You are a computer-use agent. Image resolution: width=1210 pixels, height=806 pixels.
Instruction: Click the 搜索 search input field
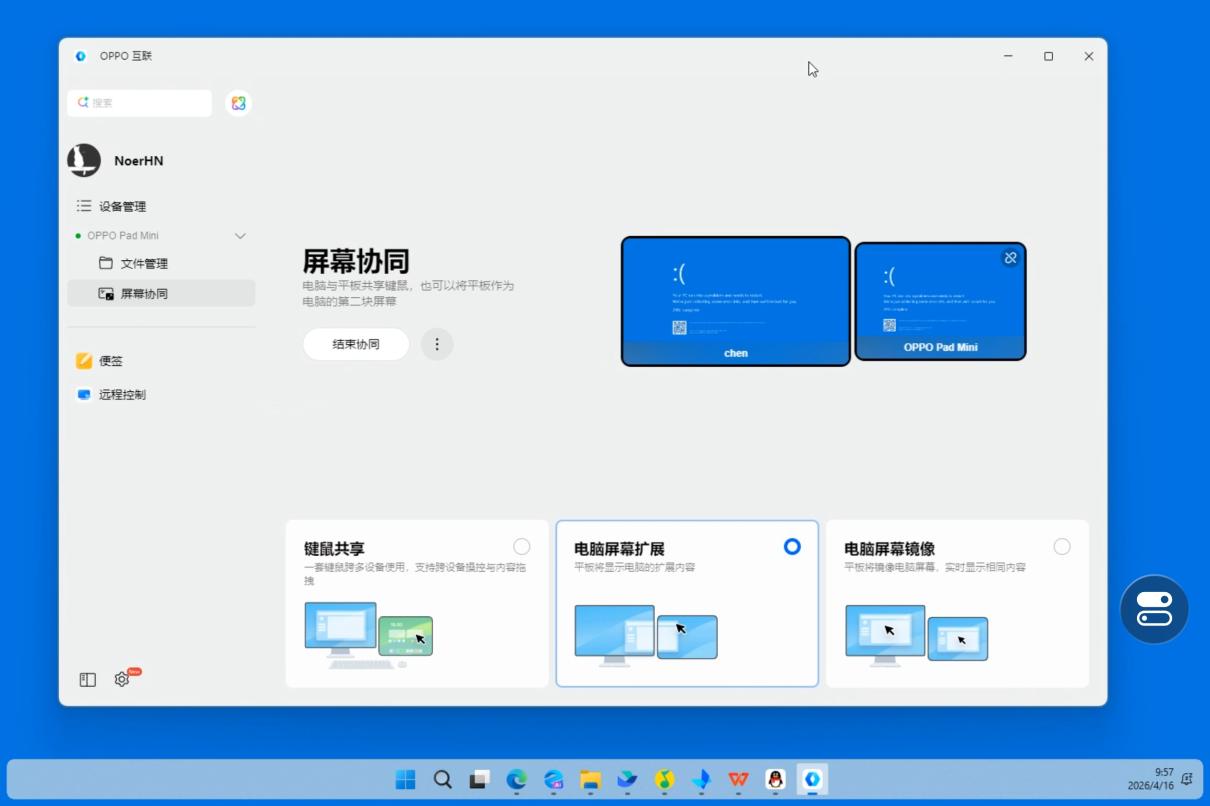click(140, 103)
